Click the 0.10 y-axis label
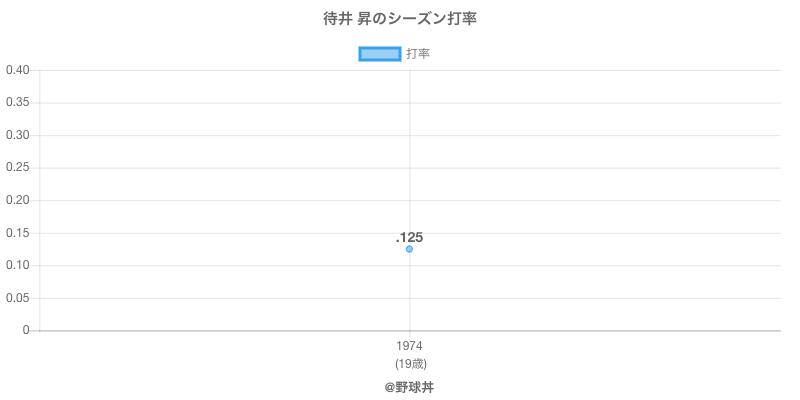 pos(17,265)
